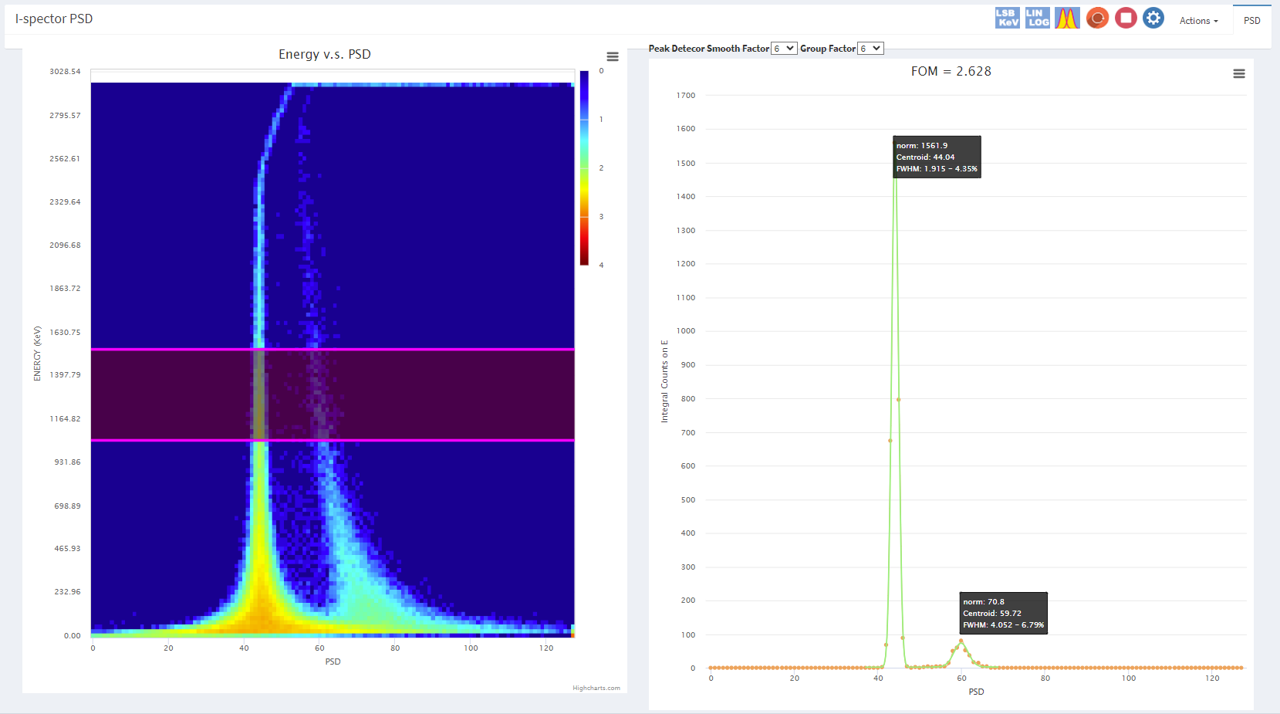This screenshot has width=1280, height=714.
Task: Open Group Factor dropdown
Action: pos(871,48)
